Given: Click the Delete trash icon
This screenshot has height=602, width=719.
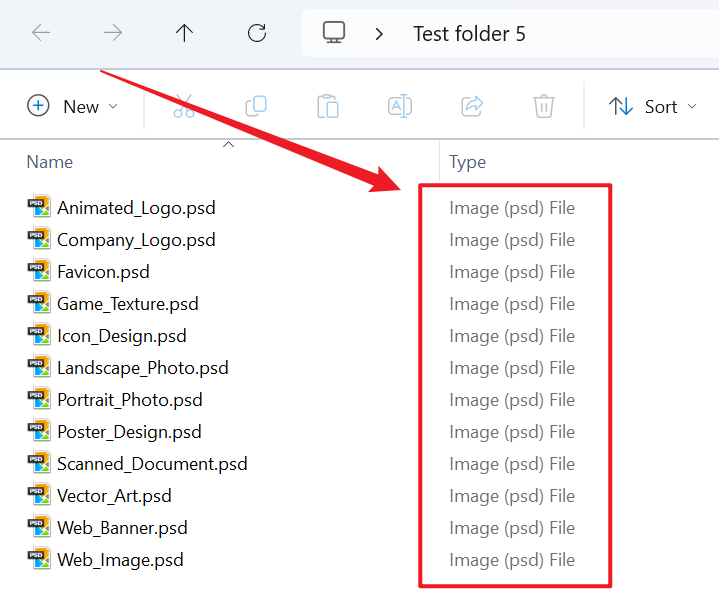Looking at the screenshot, I should (x=544, y=106).
